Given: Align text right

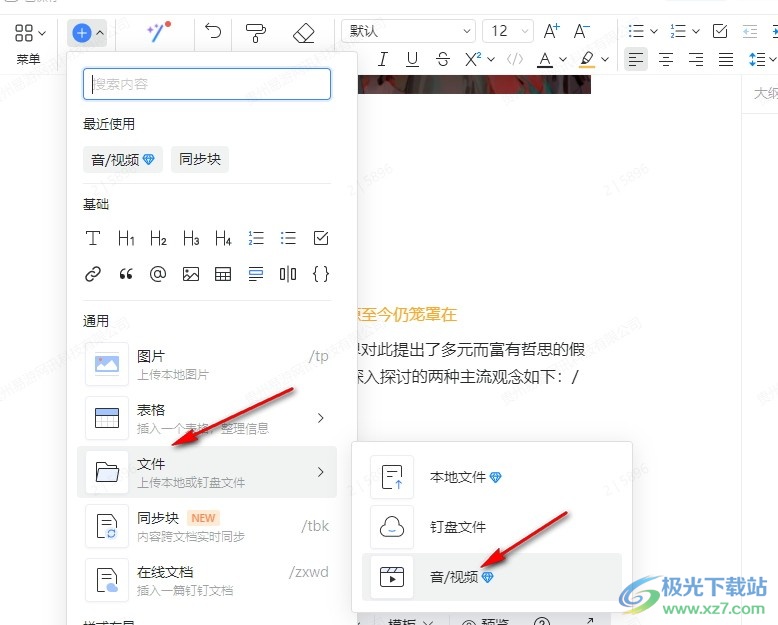Looking at the screenshot, I should coord(696,60).
